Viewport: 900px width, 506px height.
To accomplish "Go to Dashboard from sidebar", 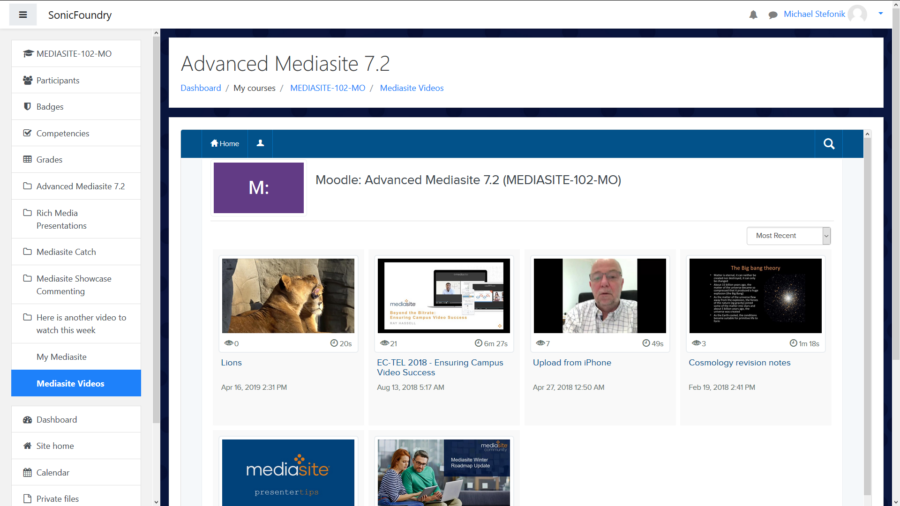I will click(76, 419).
